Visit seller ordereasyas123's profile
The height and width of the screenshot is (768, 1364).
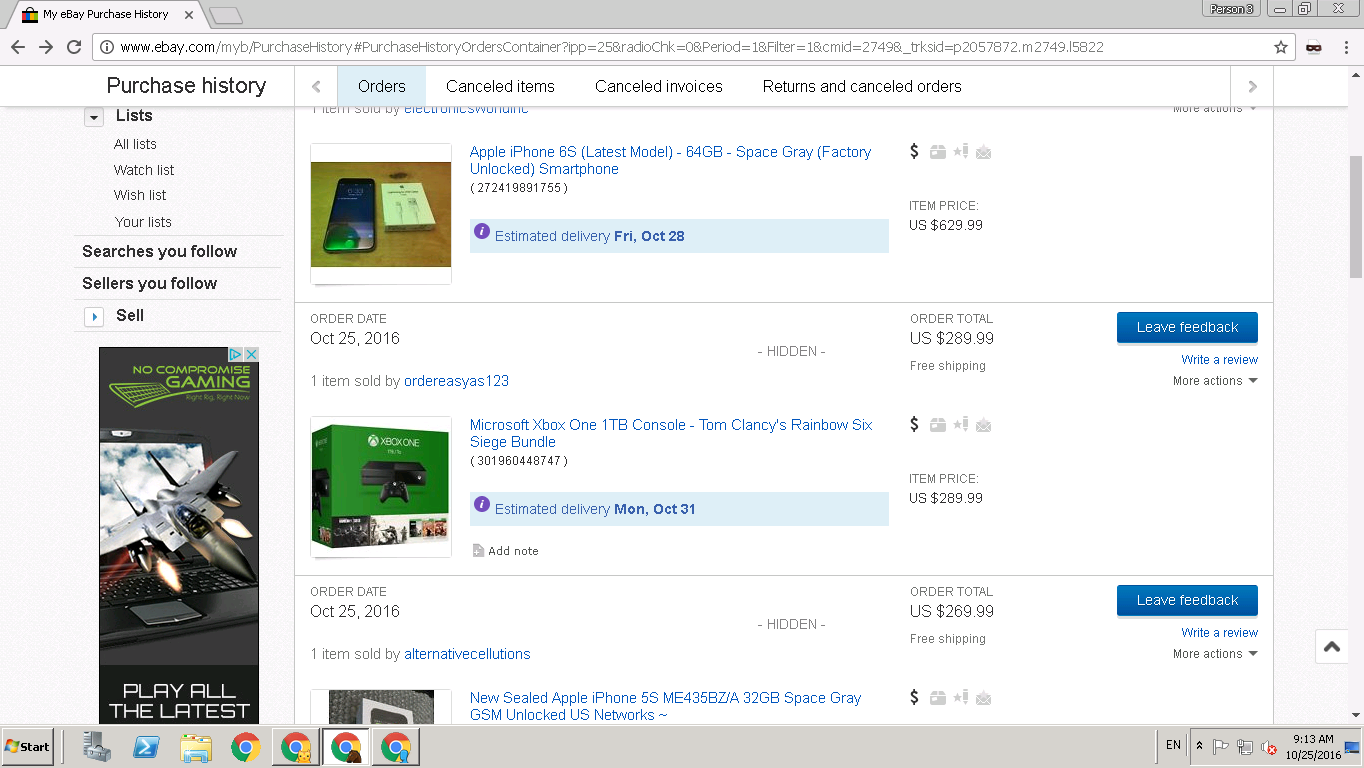click(456, 381)
